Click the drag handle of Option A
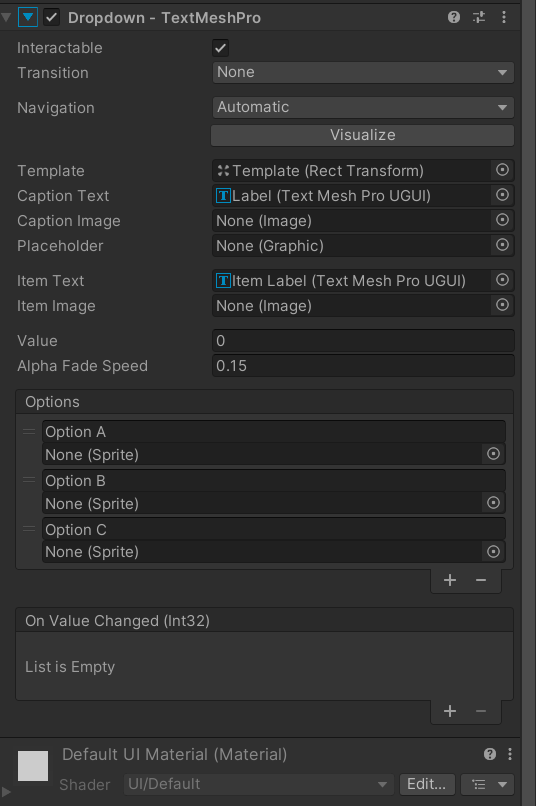Screen dimensions: 536x806 [29, 432]
